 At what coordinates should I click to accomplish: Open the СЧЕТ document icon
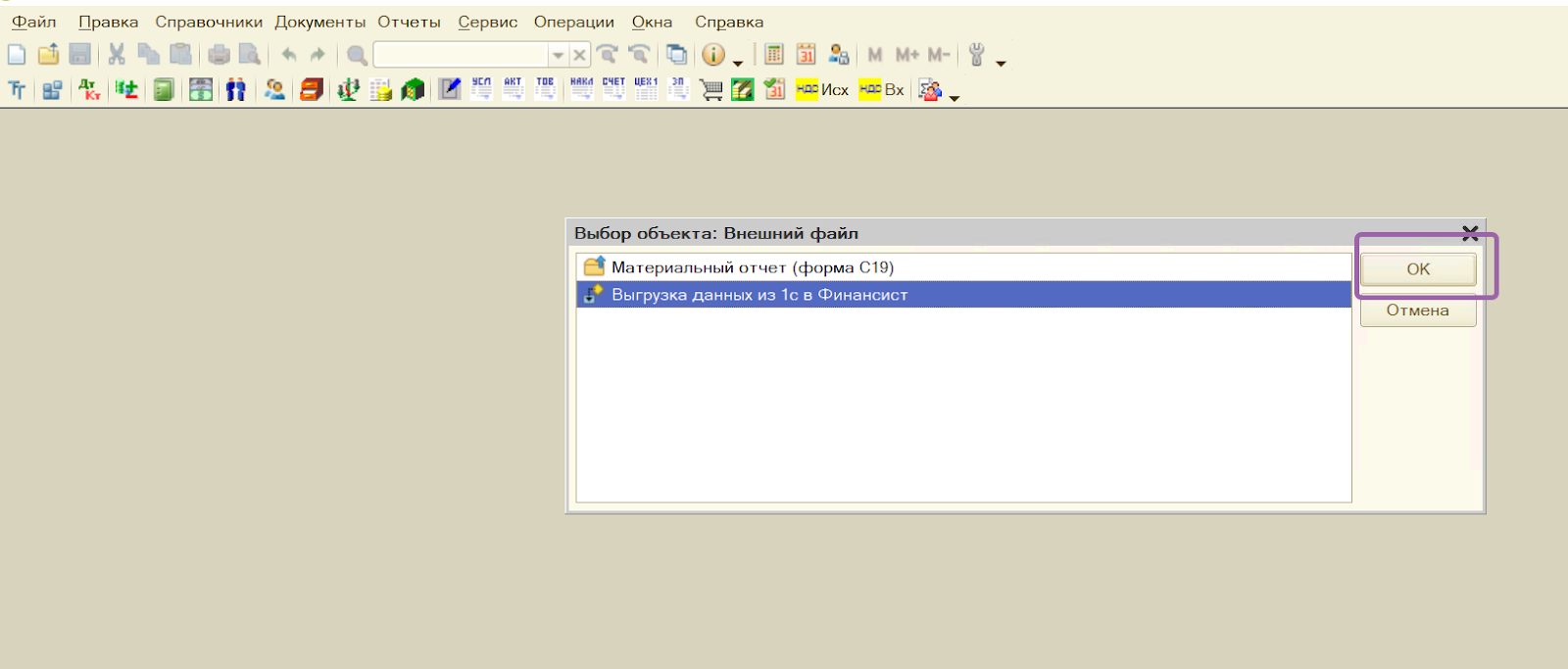[613, 89]
